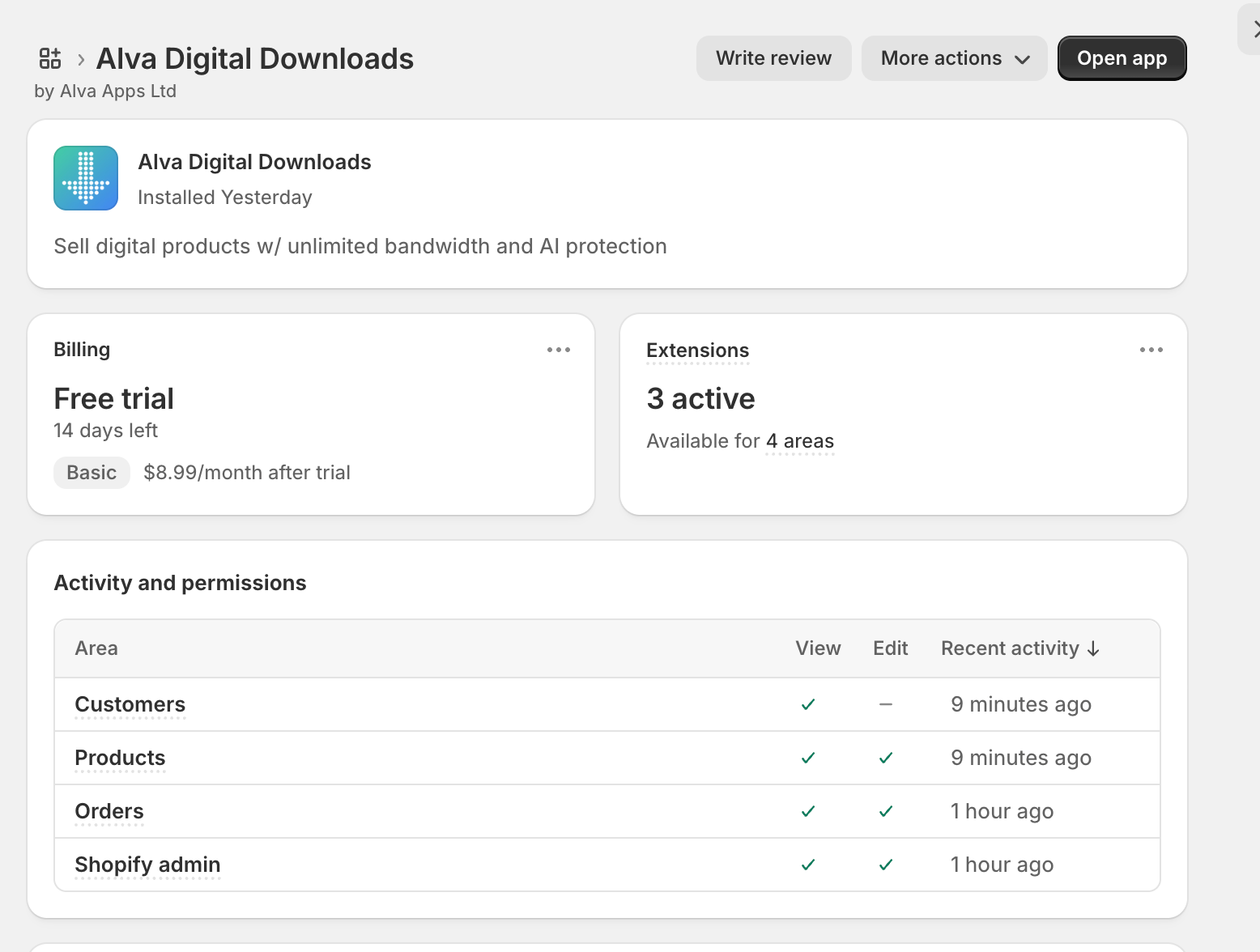
Task: Click the Customers row View checkmark
Action: click(x=808, y=704)
